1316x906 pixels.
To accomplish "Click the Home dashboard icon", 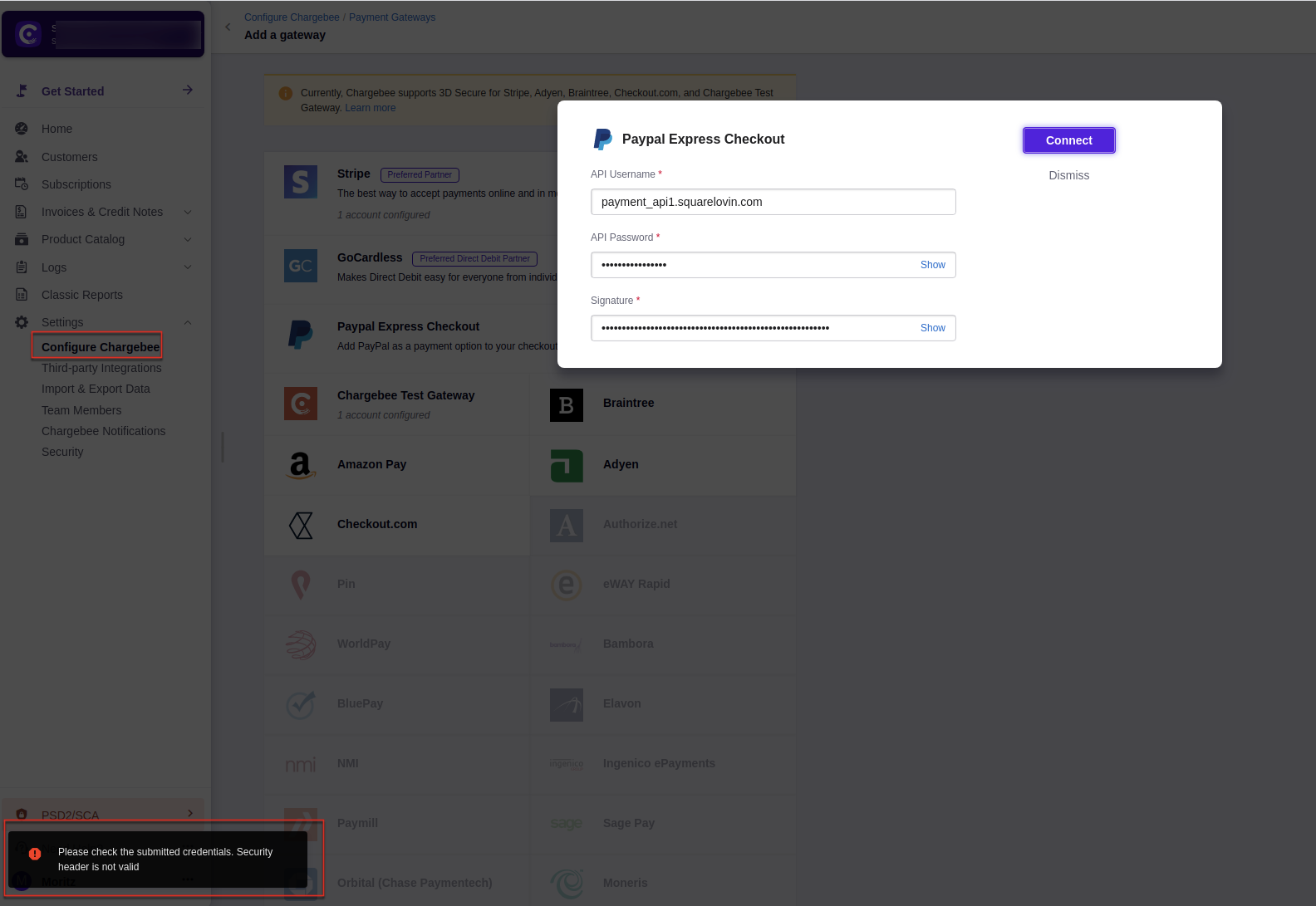I will pos(22,129).
